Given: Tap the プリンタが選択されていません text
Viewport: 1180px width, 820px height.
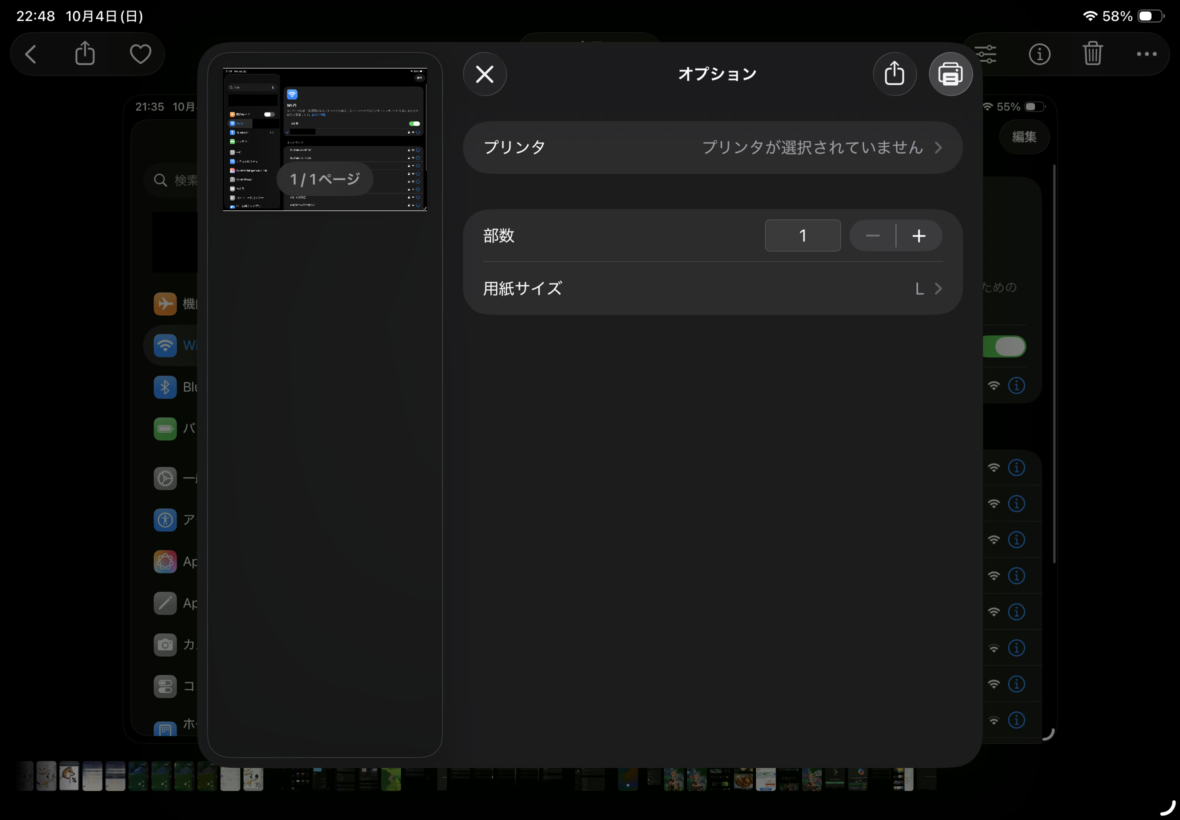Looking at the screenshot, I should tap(812, 147).
